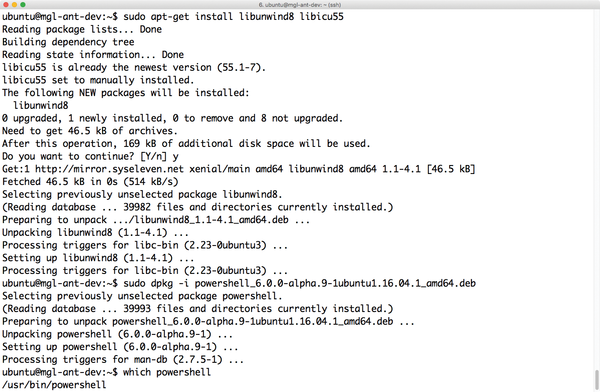The width and height of the screenshot is (600, 392).
Task: Click the 'sudo apt-get install' command line
Action: (233, 16)
